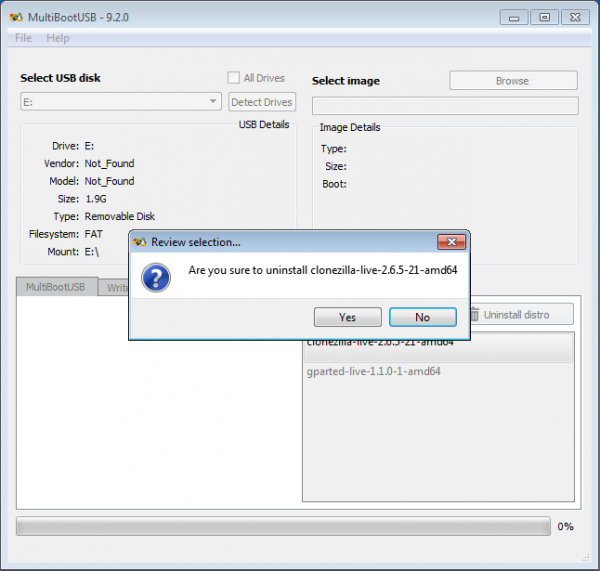This screenshot has width=600, height=571.
Task: Click the FAT filesystem value
Action: click(x=93, y=234)
